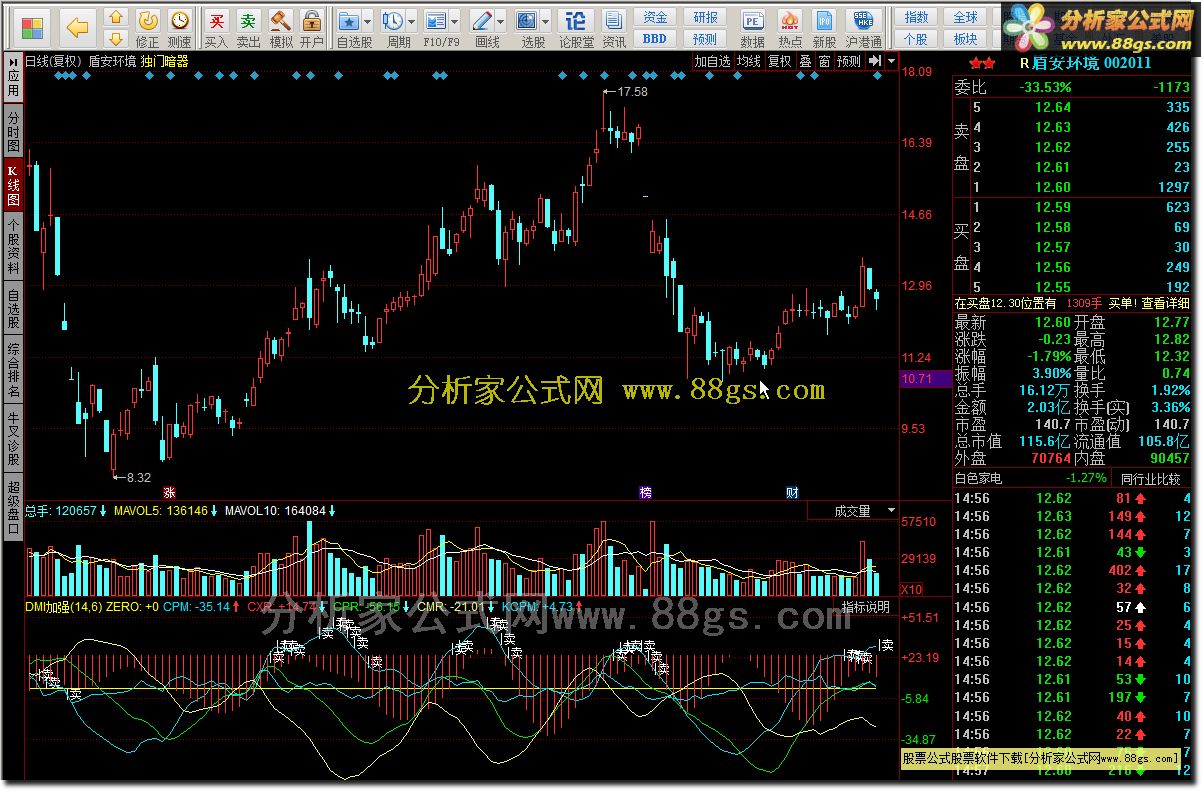Image resolution: width=1203 pixels, height=791 pixels.
Task: Click the small up arrow icon
Action: coord(117,17)
